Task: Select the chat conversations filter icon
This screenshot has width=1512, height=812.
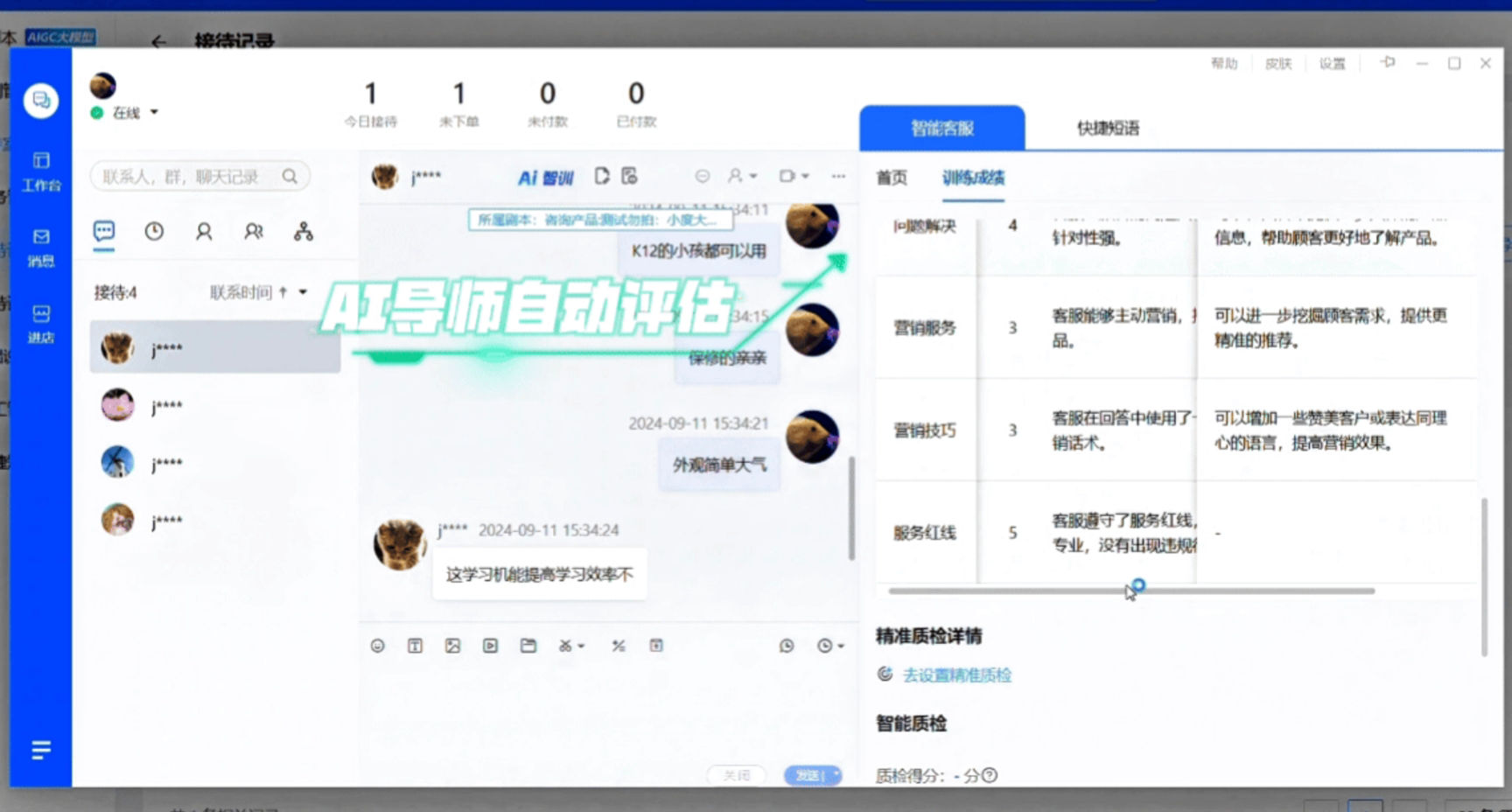Action: [104, 232]
